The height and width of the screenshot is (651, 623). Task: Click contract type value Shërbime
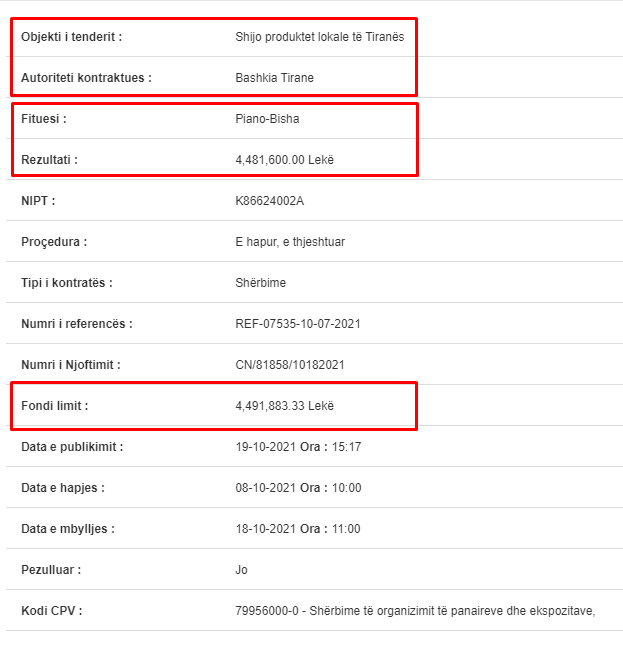tap(261, 283)
